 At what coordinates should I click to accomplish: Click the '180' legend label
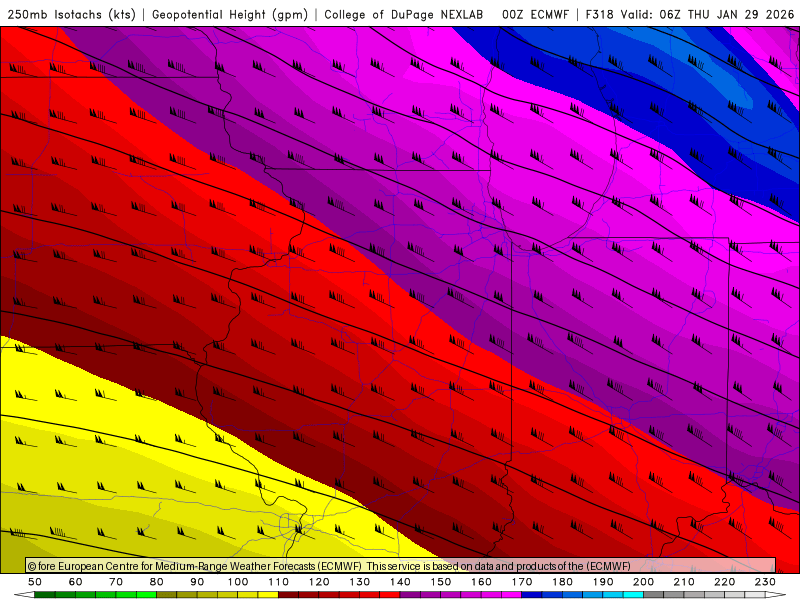point(562,582)
